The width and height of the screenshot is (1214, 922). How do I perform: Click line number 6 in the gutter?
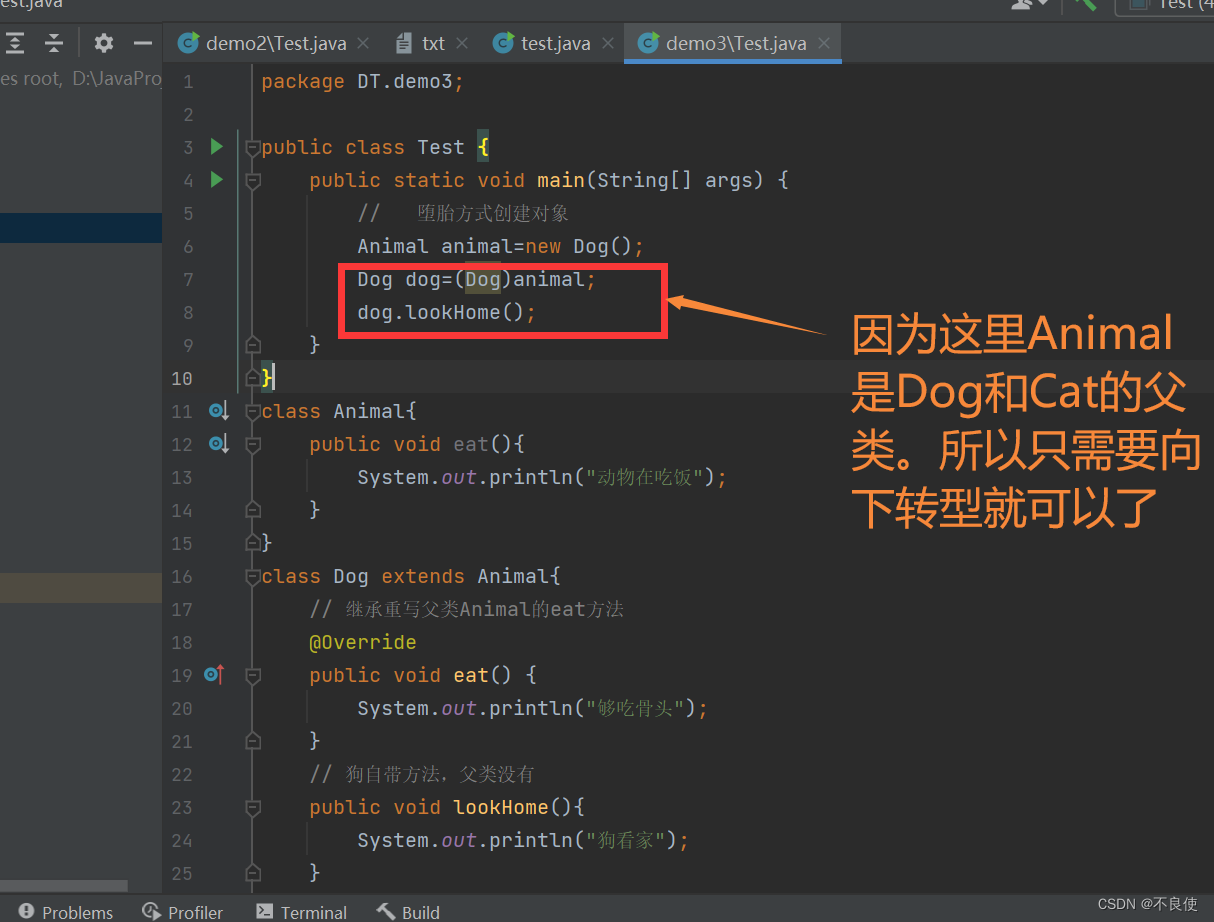(x=188, y=247)
